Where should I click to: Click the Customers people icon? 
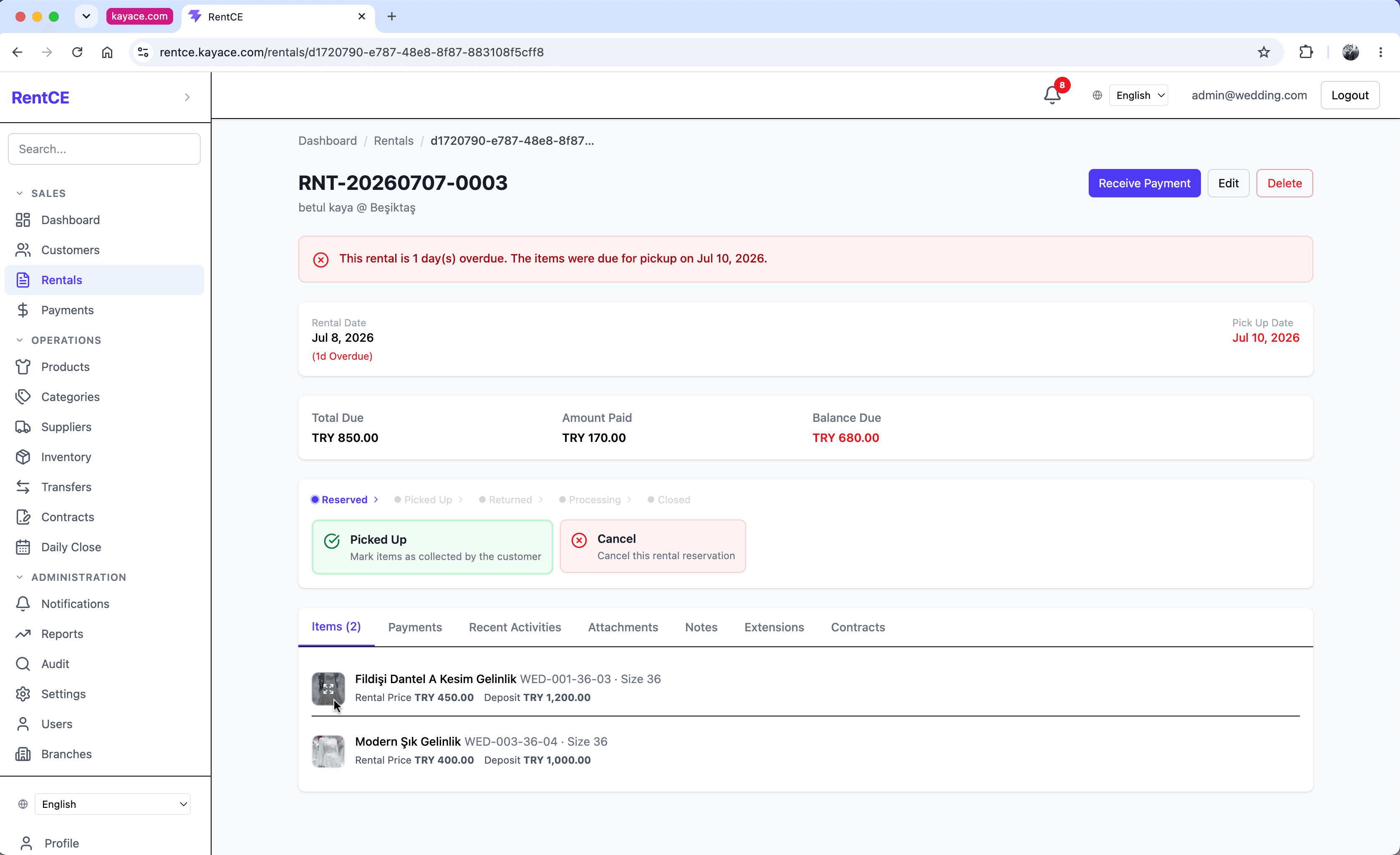[23, 250]
